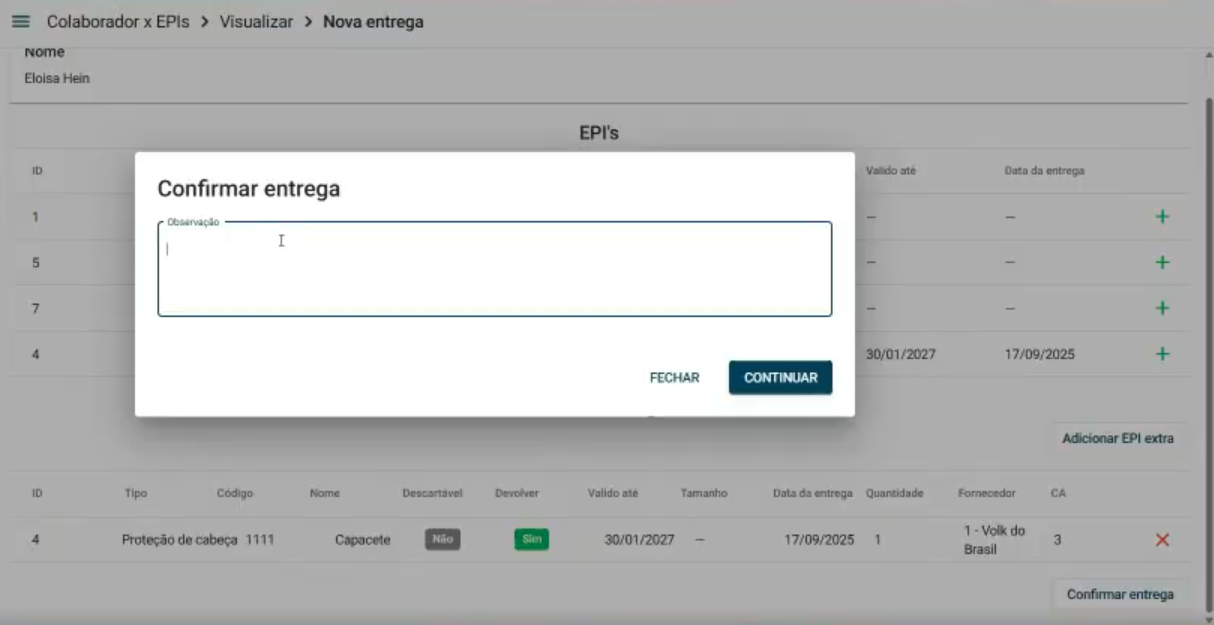Click the green plus icon for EPI ID 5
1214x625 pixels.
pos(1162,262)
